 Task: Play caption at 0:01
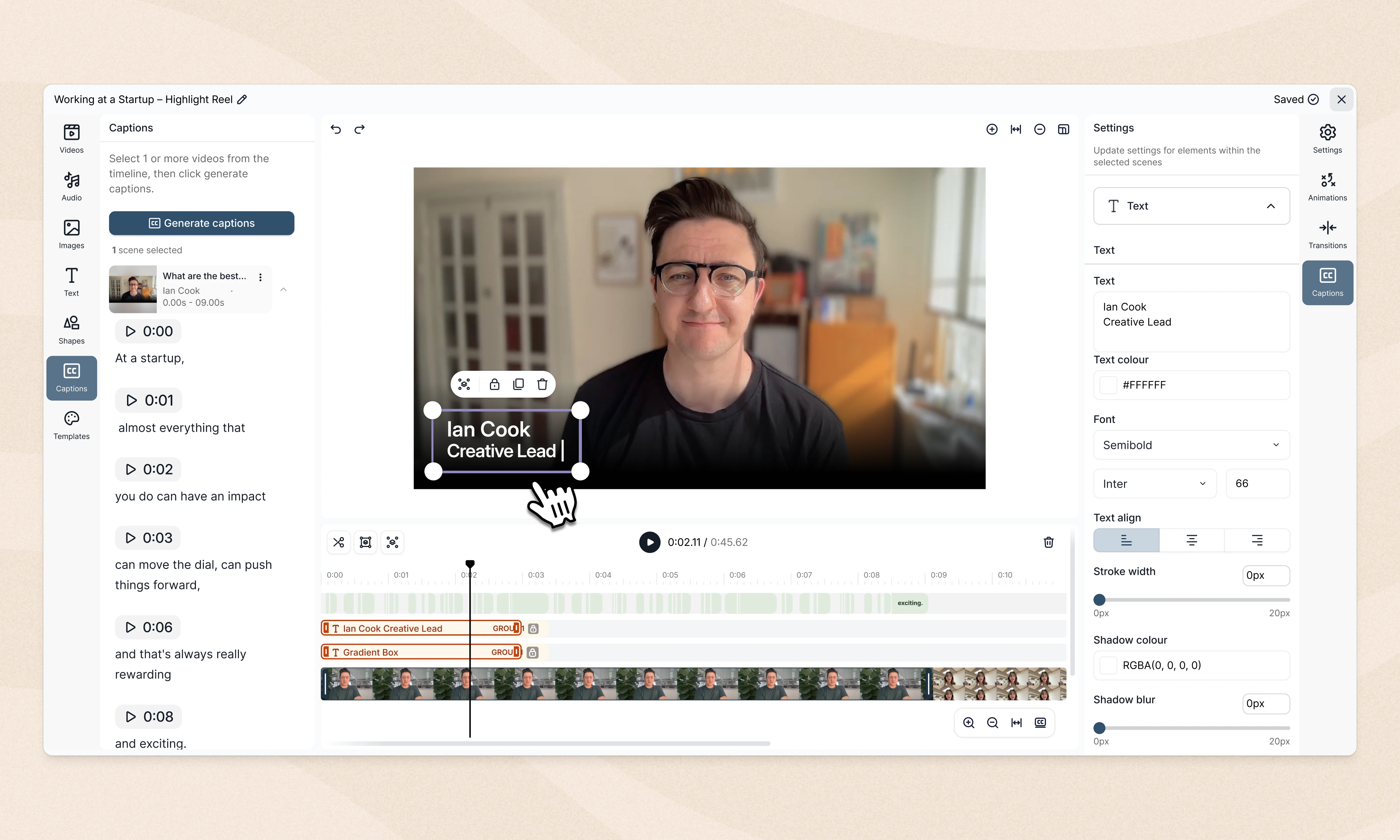coord(149,400)
